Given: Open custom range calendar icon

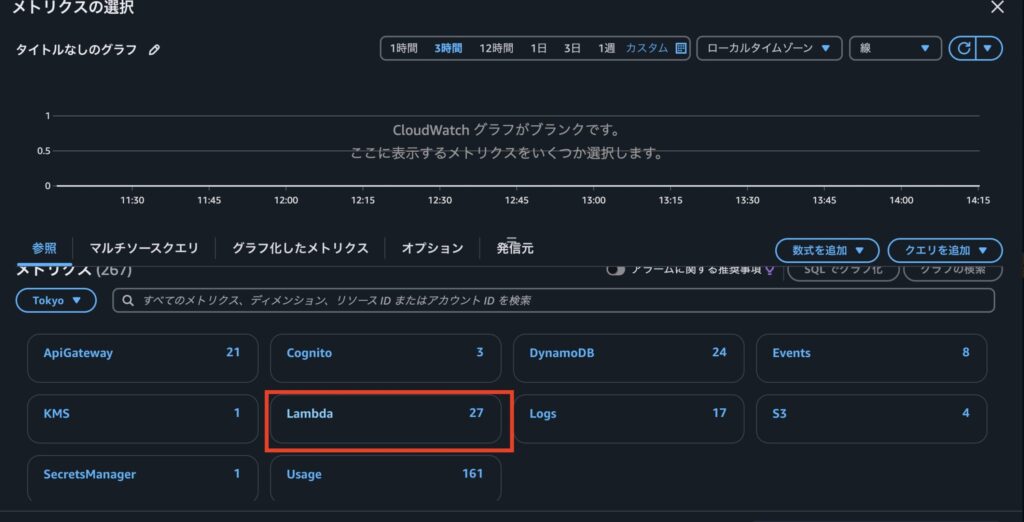Looking at the screenshot, I should (x=680, y=48).
